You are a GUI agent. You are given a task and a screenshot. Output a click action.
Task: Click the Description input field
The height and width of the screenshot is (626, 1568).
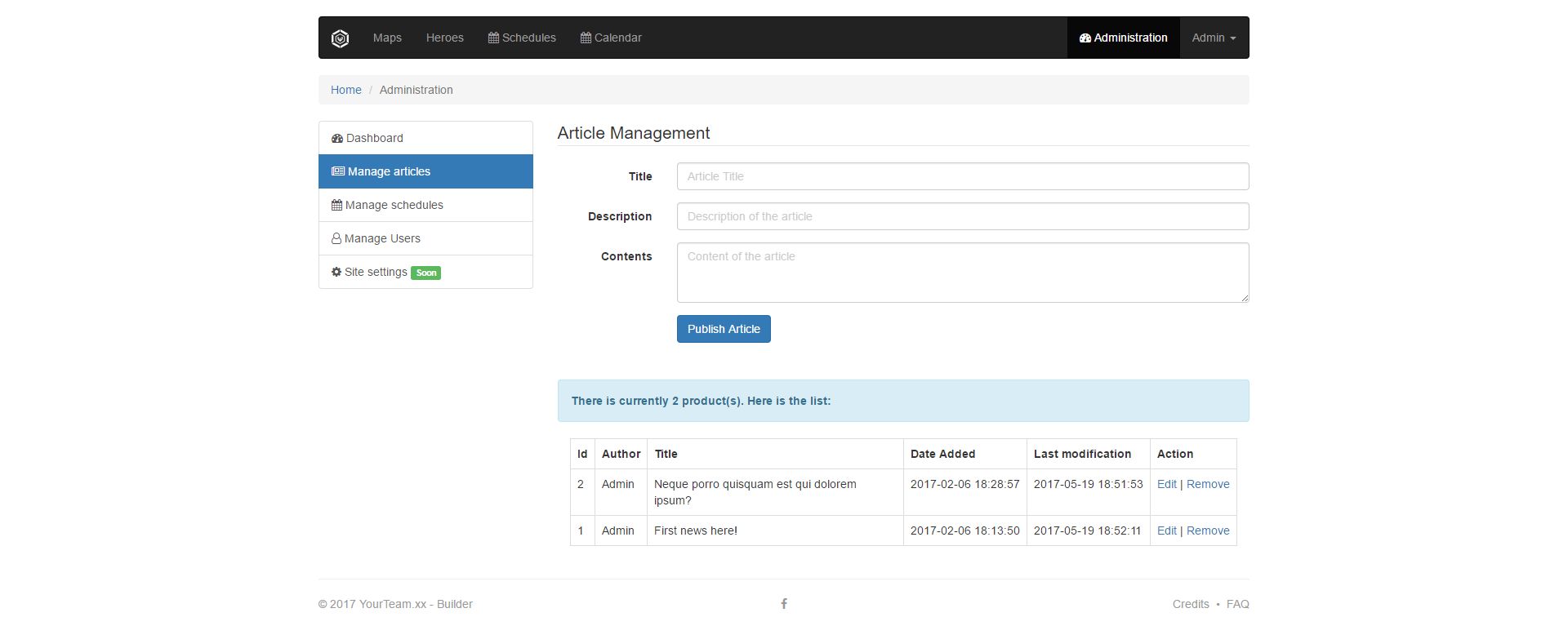[962, 216]
